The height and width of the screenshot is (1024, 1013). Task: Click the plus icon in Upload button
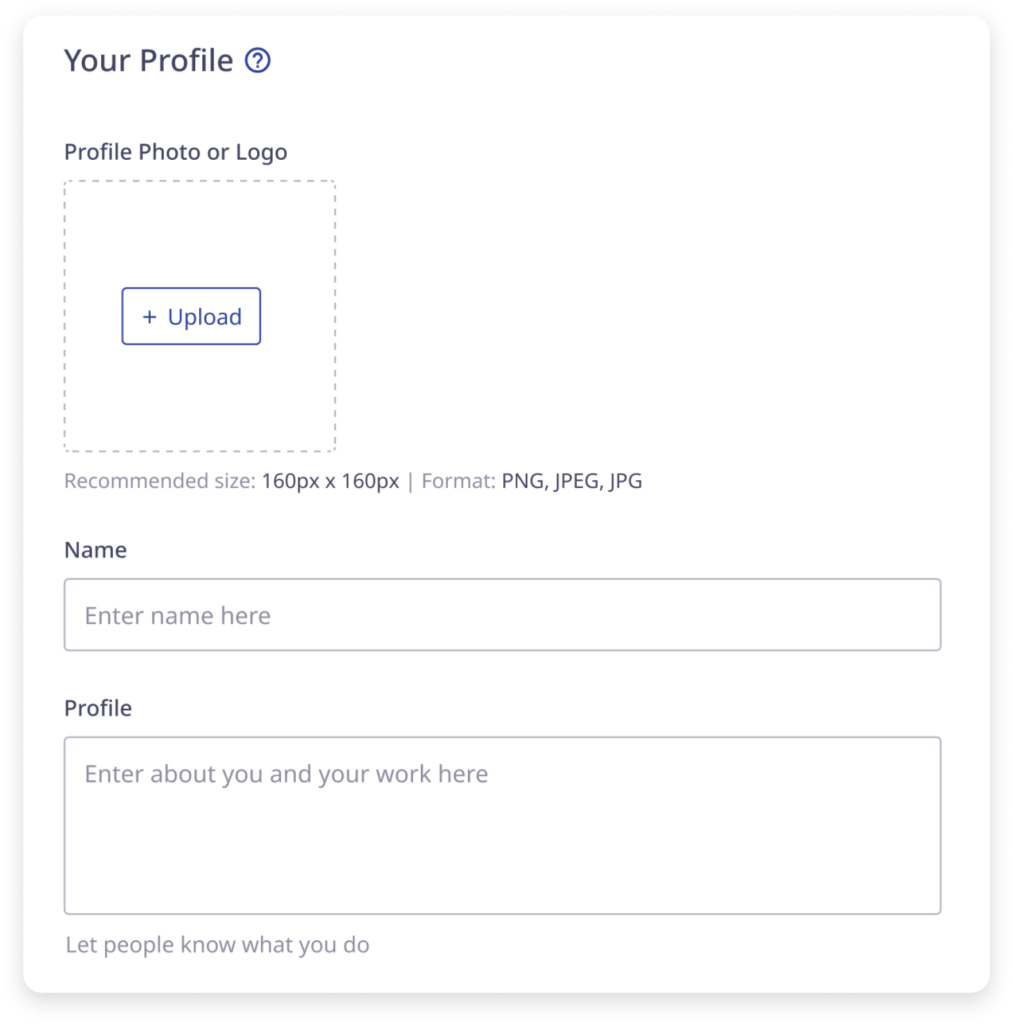(150, 317)
